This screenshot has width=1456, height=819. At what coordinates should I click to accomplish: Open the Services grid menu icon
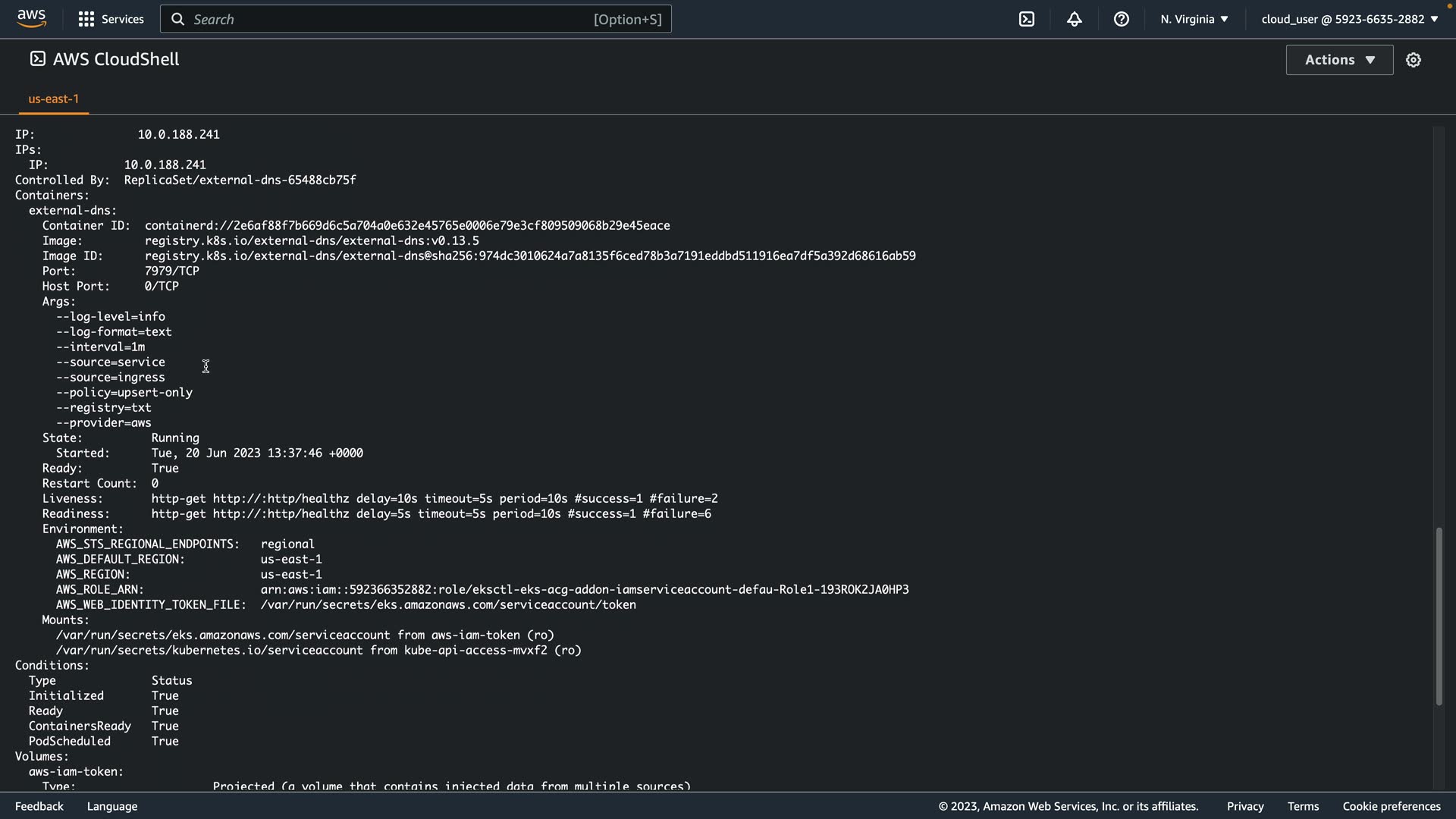86,19
